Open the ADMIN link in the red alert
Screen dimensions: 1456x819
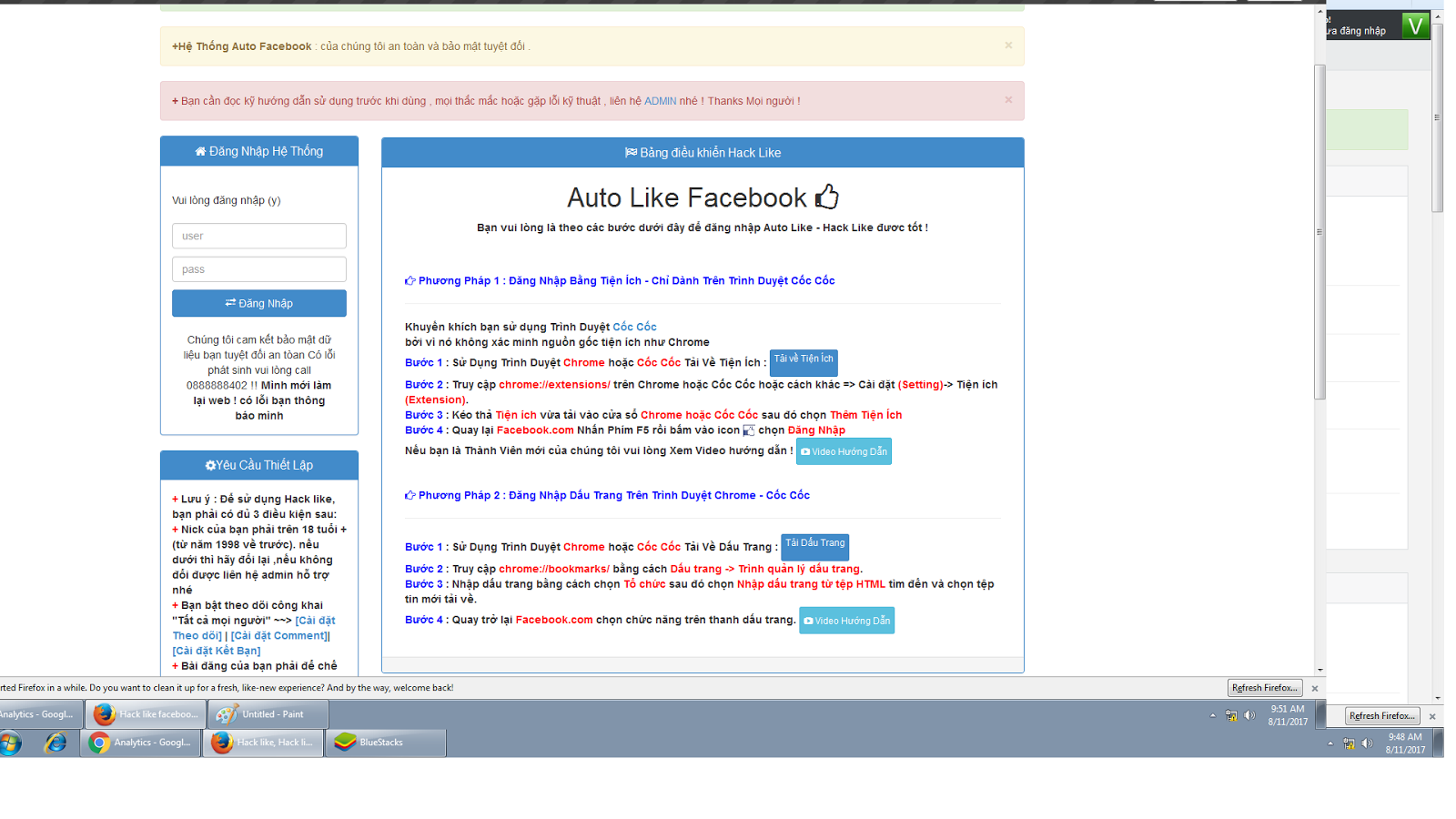tap(661, 101)
